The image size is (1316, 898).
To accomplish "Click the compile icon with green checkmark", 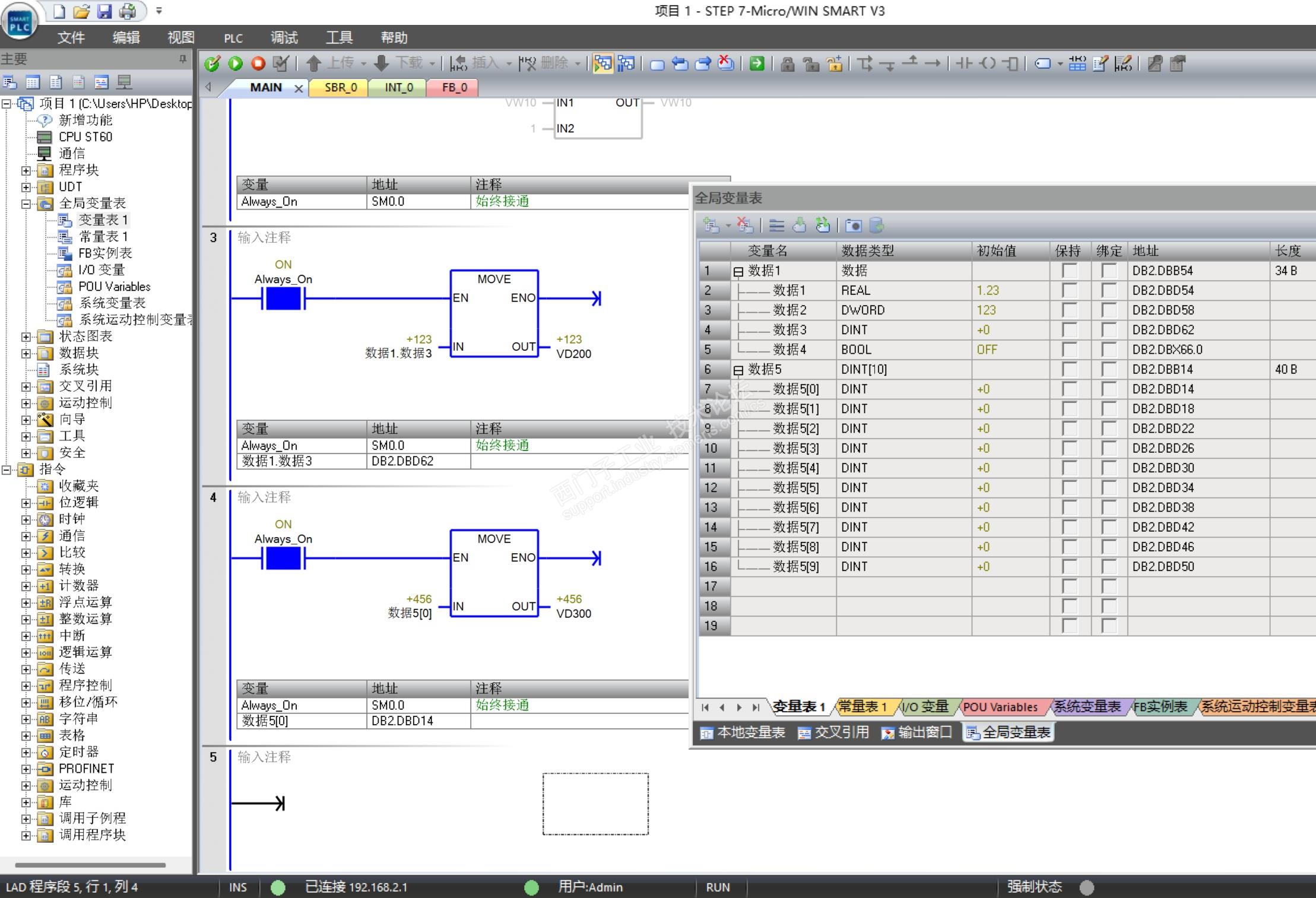I will tap(212, 64).
